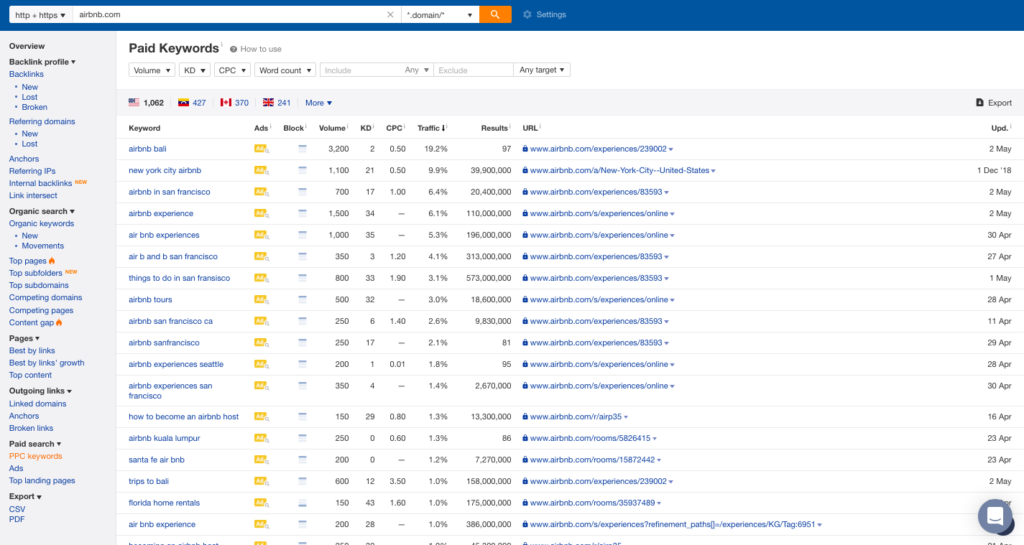Image resolution: width=1024 pixels, height=545 pixels.
Task: Sort by the Volume column header
Action: point(333,128)
